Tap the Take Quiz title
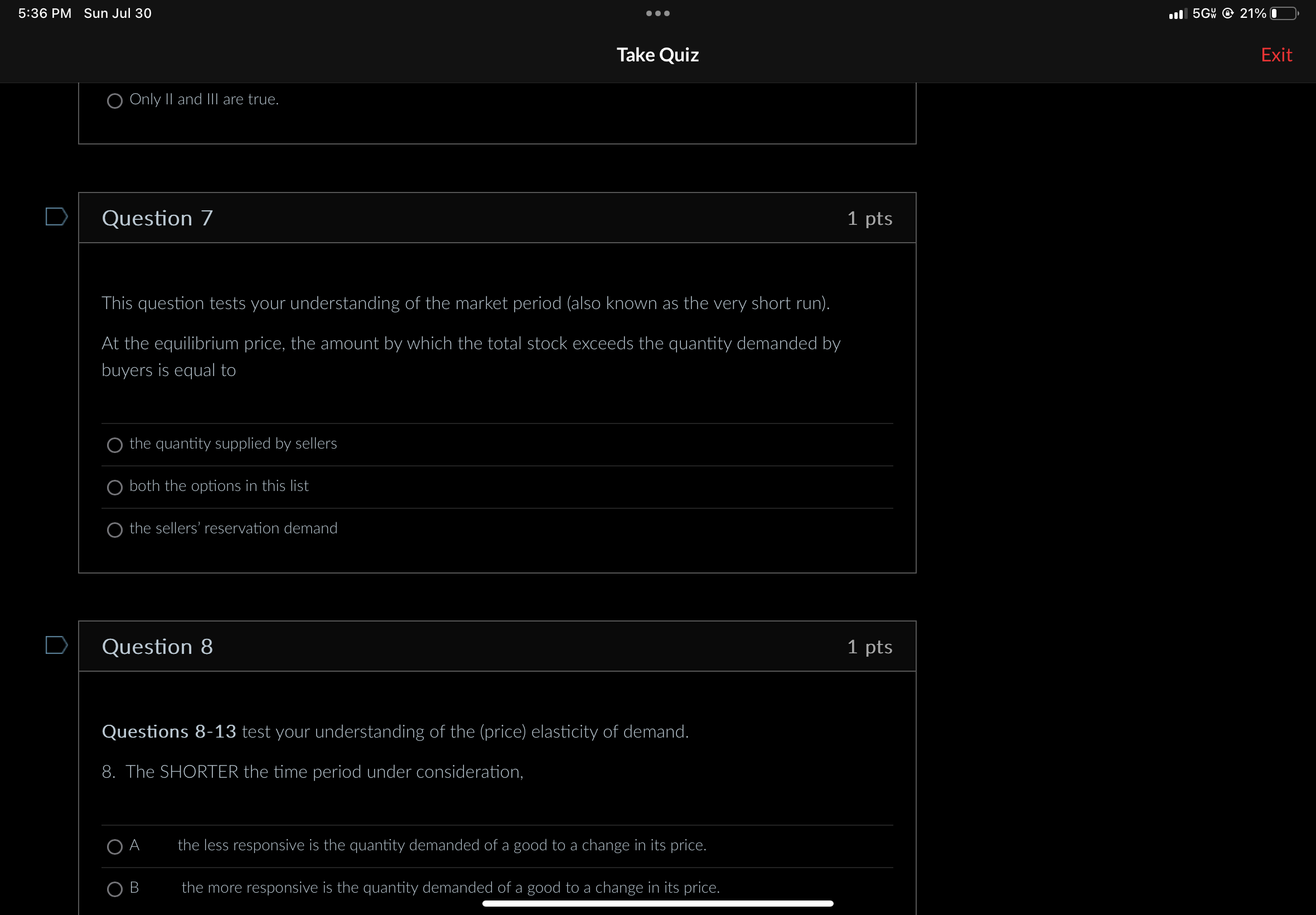 657,55
